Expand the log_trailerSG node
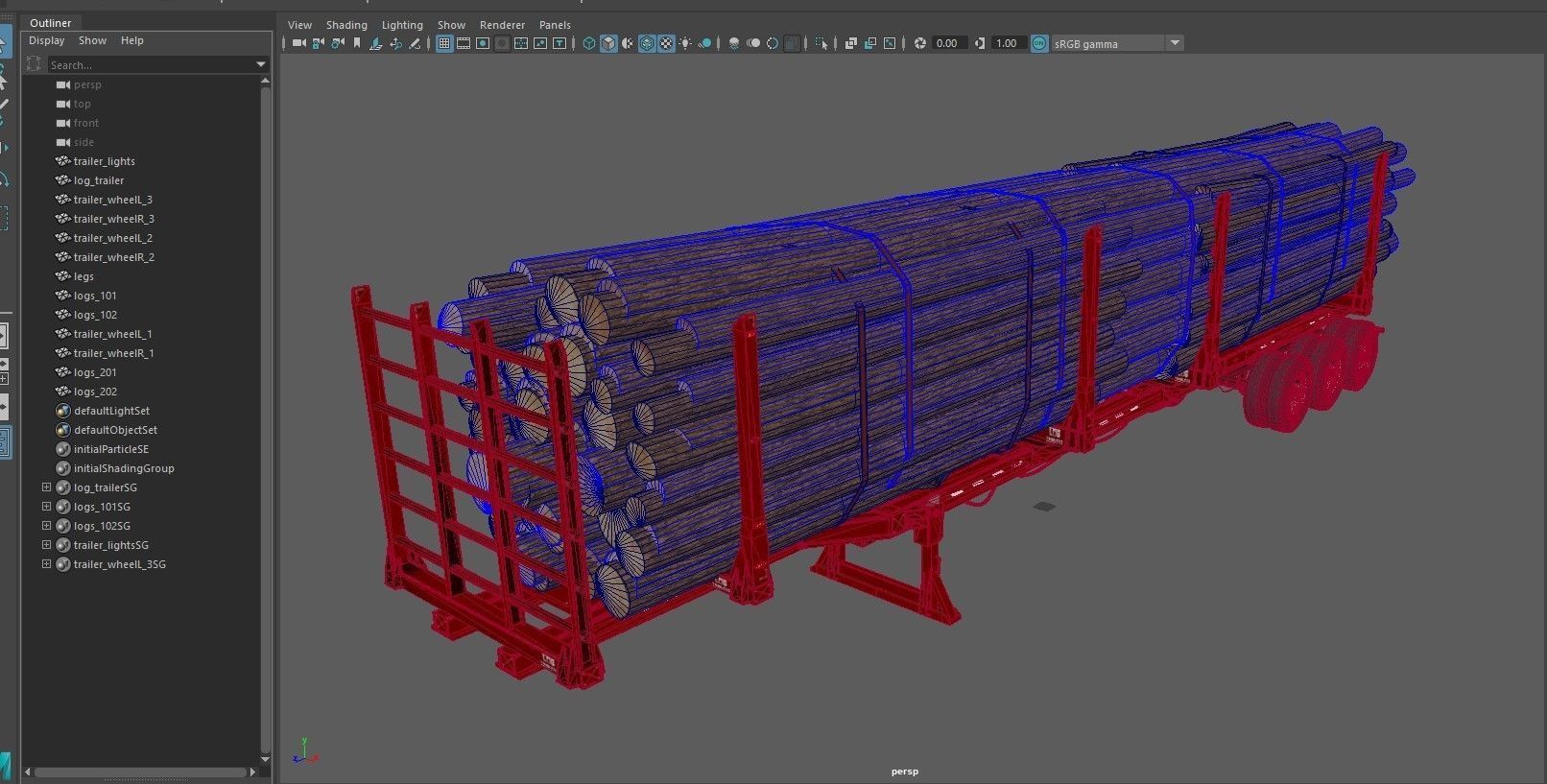1547x784 pixels. point(46,487)
